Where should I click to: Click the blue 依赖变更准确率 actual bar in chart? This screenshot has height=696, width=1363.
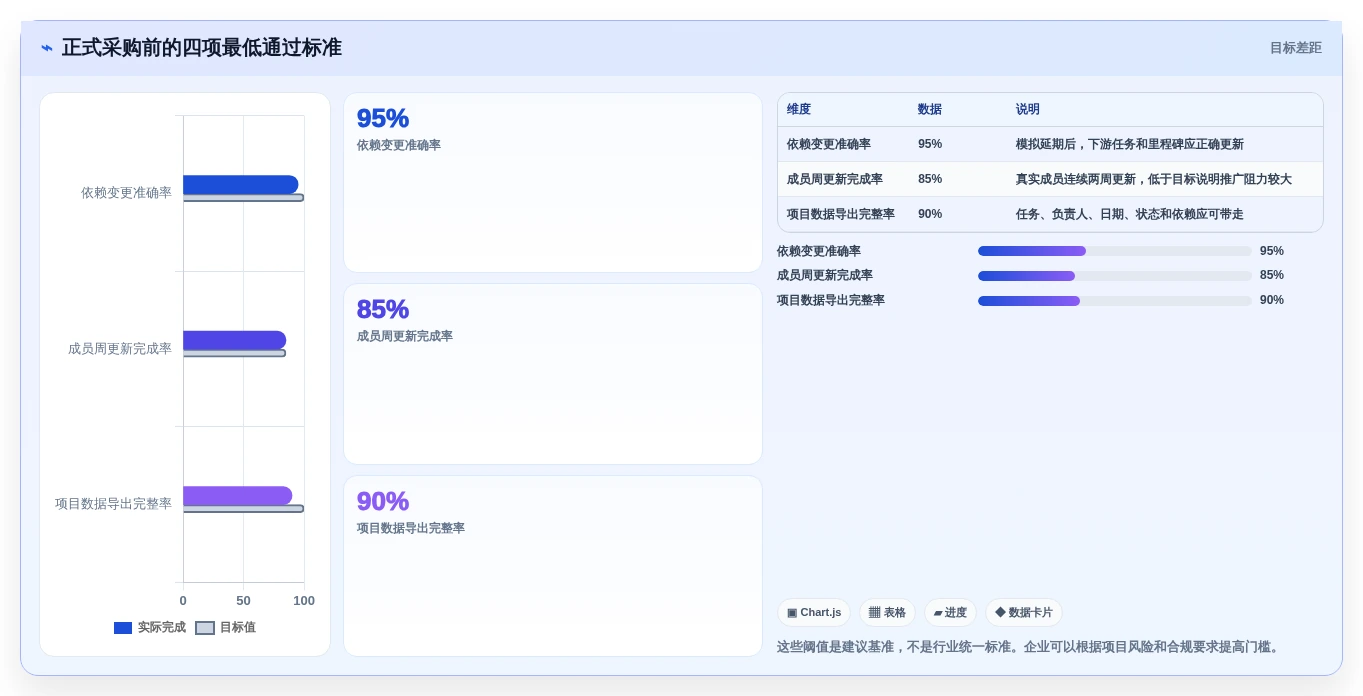tap(240, 185)
